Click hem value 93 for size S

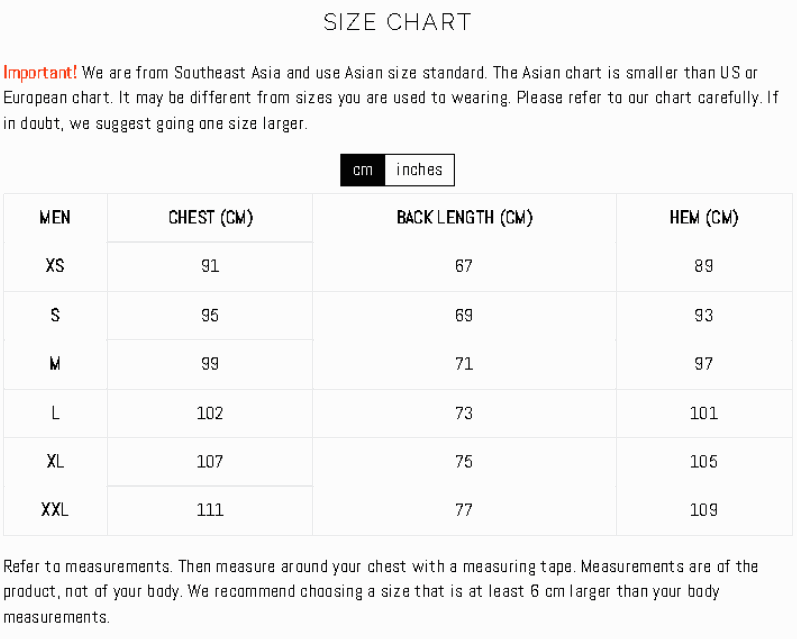coord(703,315)
